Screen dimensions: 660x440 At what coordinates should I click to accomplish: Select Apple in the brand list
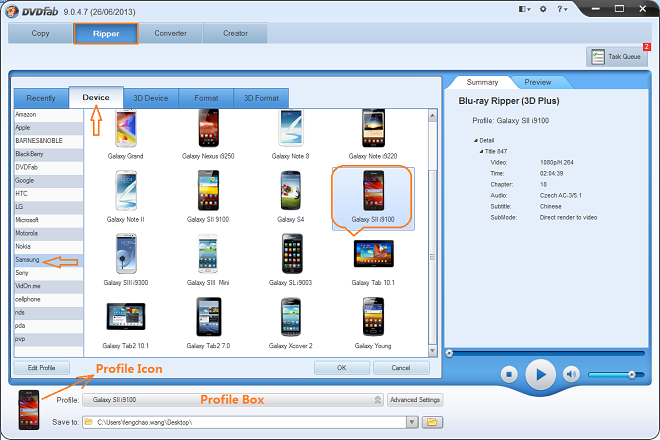point(48,128)
